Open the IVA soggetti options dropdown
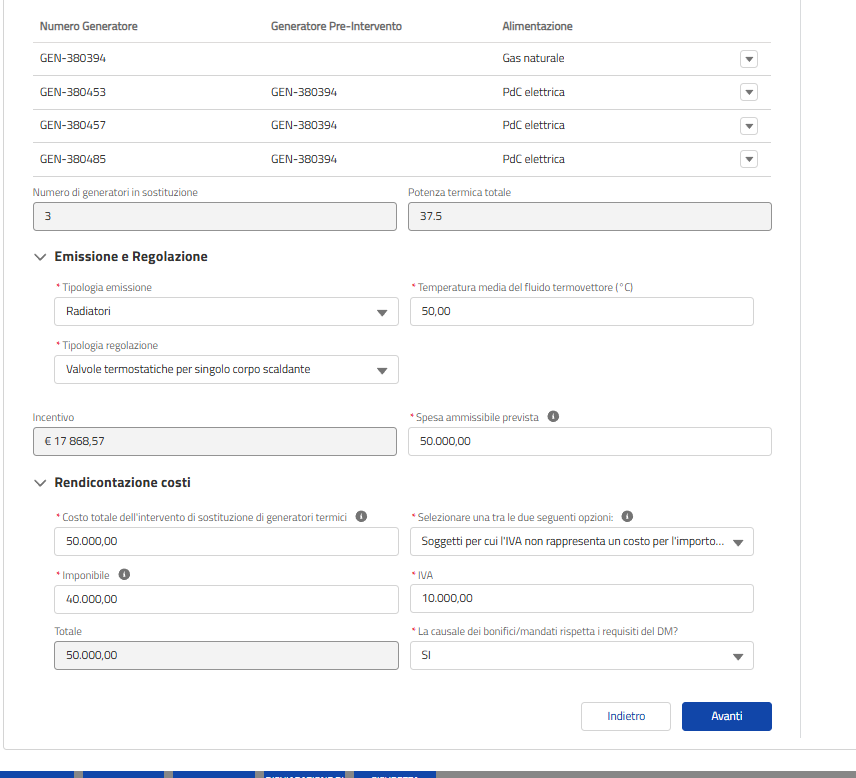The height and width of the screenshot is (778, 856). [x=582, y=542]
